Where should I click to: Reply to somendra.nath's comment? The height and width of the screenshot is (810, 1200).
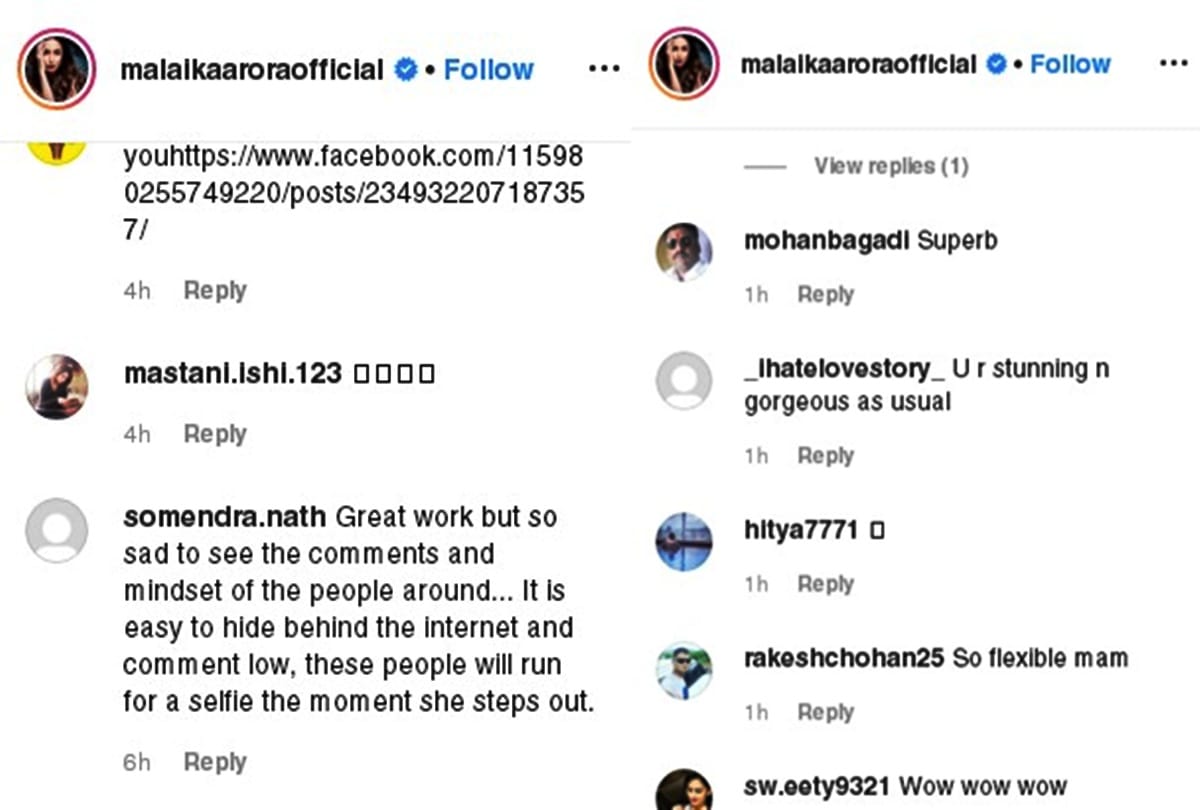(x=215, y=762)
